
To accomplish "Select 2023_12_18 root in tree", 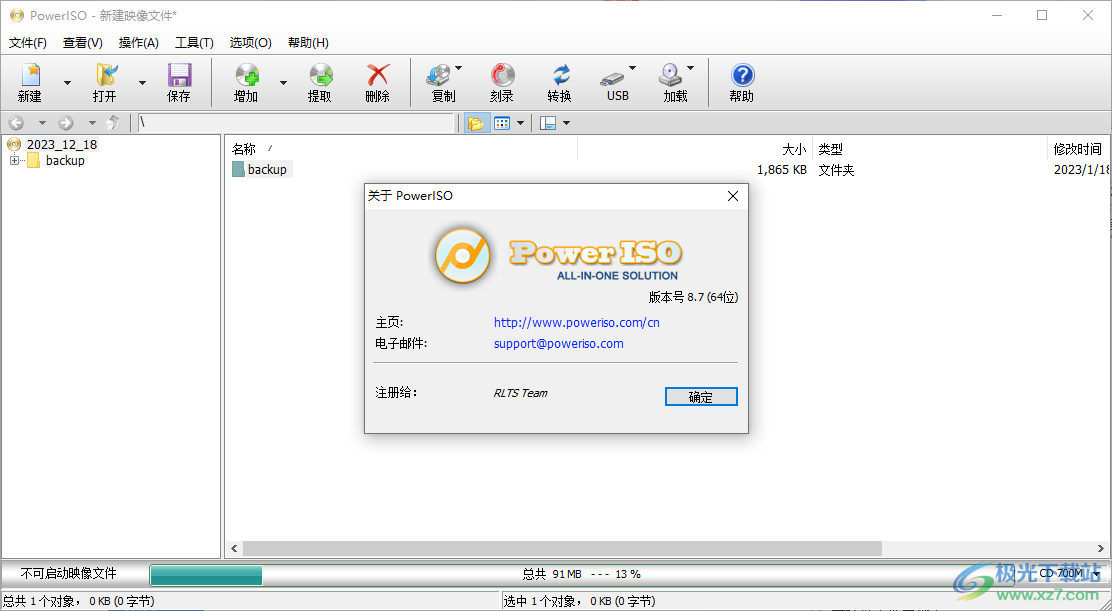I will (62, 145).
